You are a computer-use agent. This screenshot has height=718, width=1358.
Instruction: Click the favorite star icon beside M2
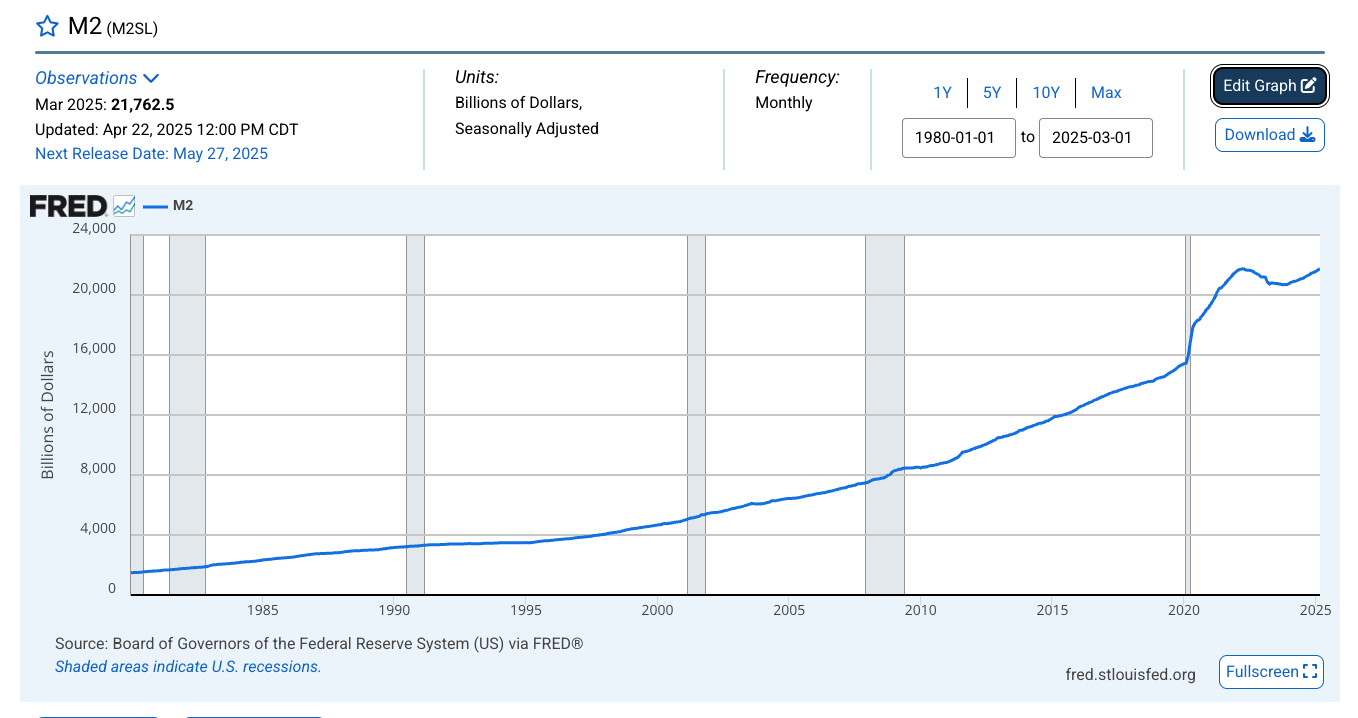pos(47,27)
